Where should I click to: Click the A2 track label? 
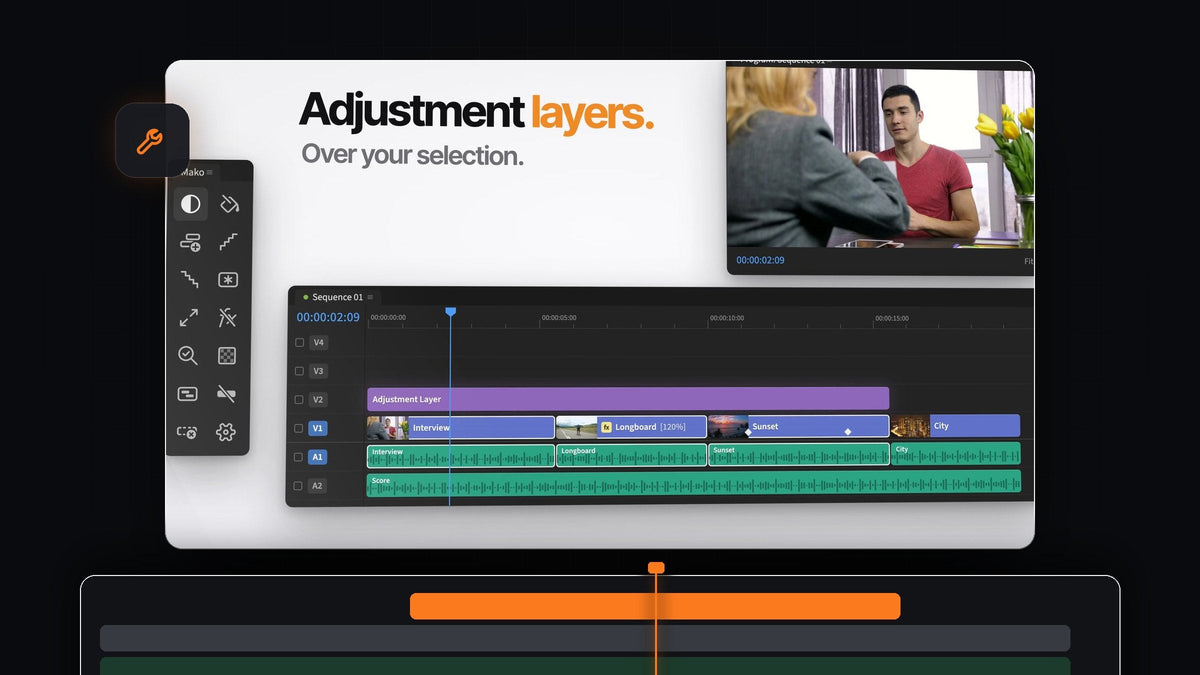click(x=317, y=486)
